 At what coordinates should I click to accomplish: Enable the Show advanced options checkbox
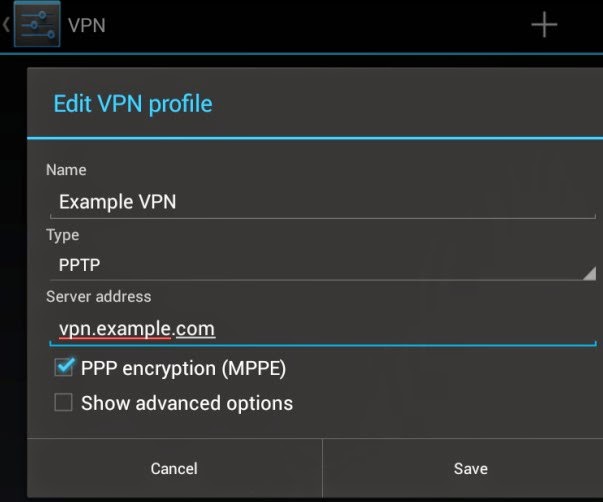click(x=63, y=402)
